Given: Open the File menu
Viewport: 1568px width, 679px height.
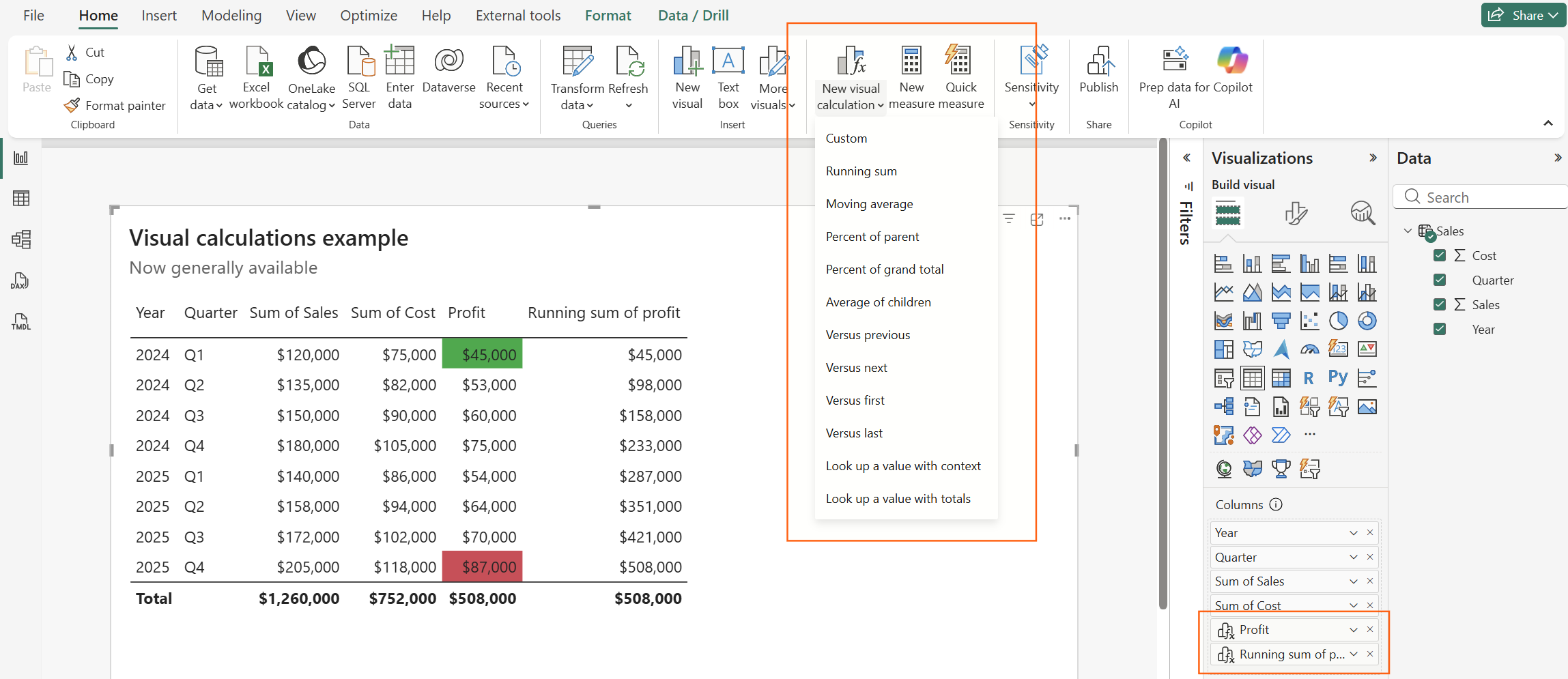Looking at the screenshot, I should 33,15.
